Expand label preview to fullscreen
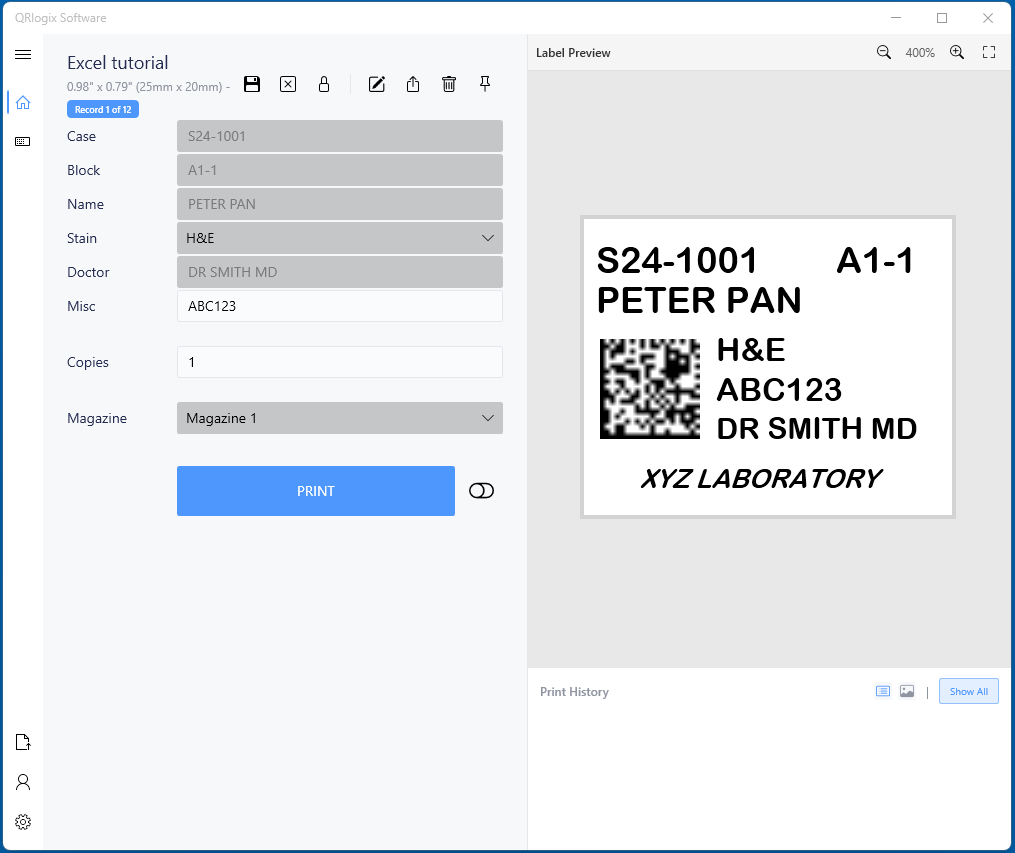Image resolution: width=1015 pixels, height=853 pixels. (x=989, y=53)
